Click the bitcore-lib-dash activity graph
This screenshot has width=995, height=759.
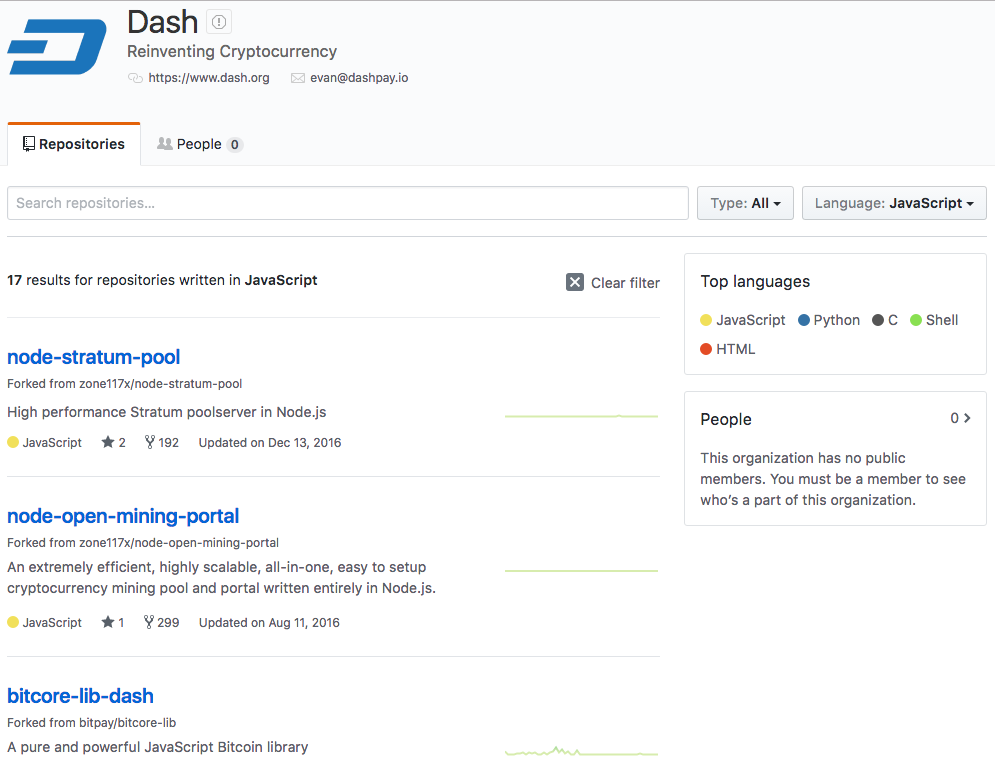pos(581,751)
